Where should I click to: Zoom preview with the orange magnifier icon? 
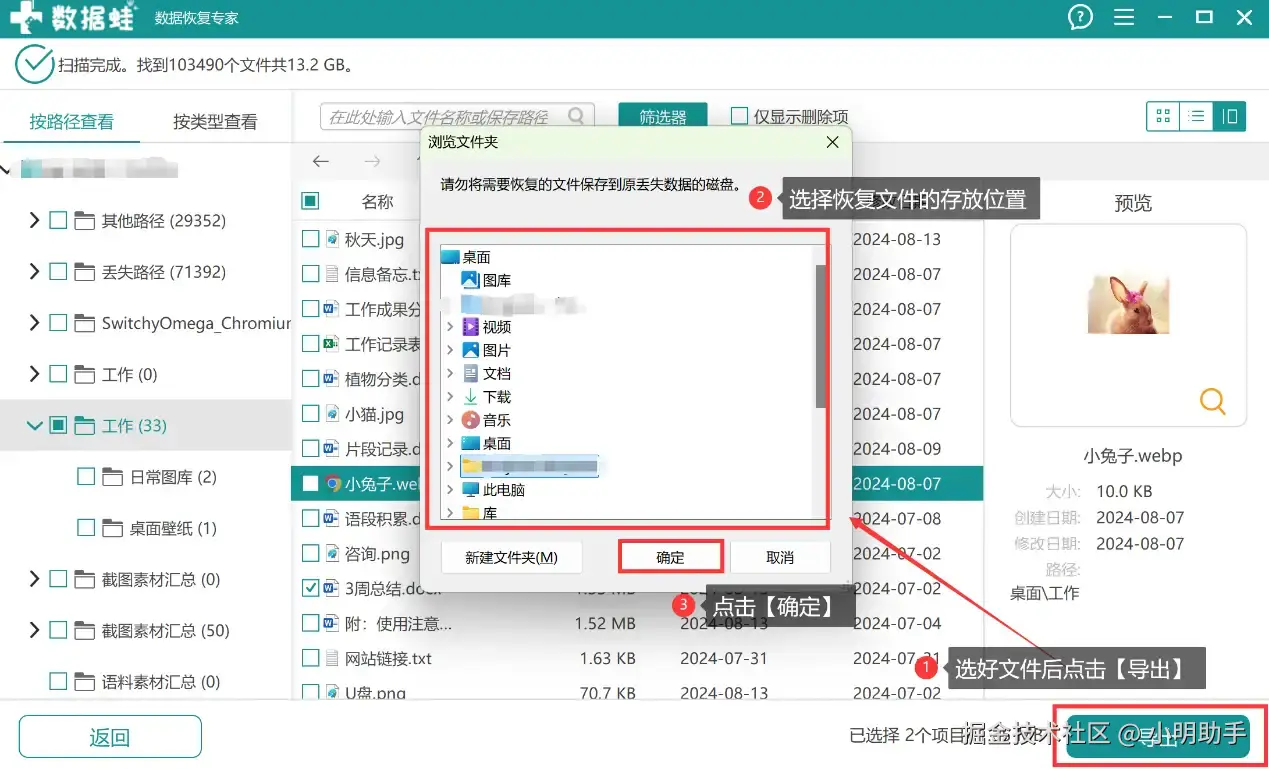1212,401
